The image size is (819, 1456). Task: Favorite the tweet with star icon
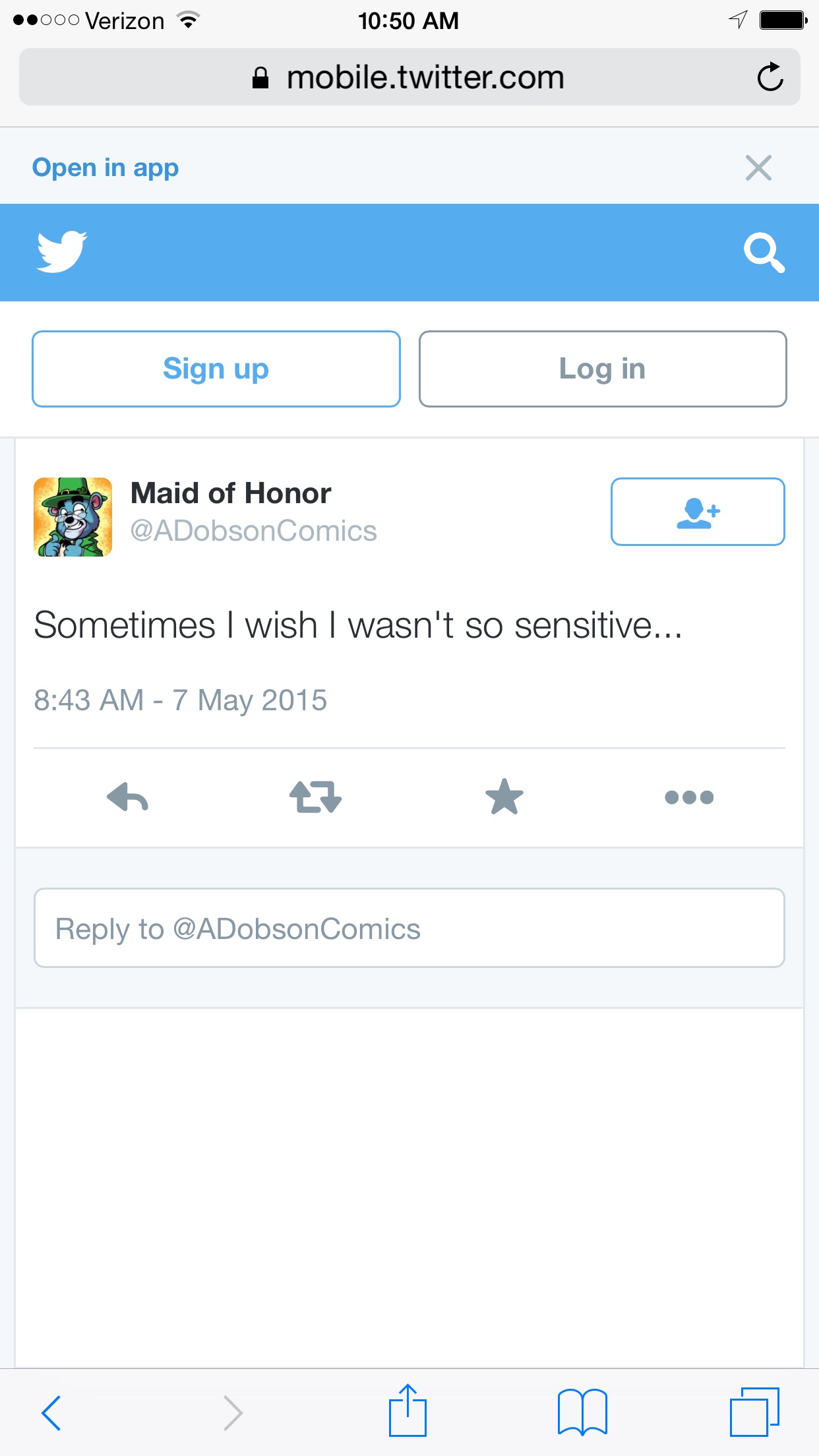point(504,797)
